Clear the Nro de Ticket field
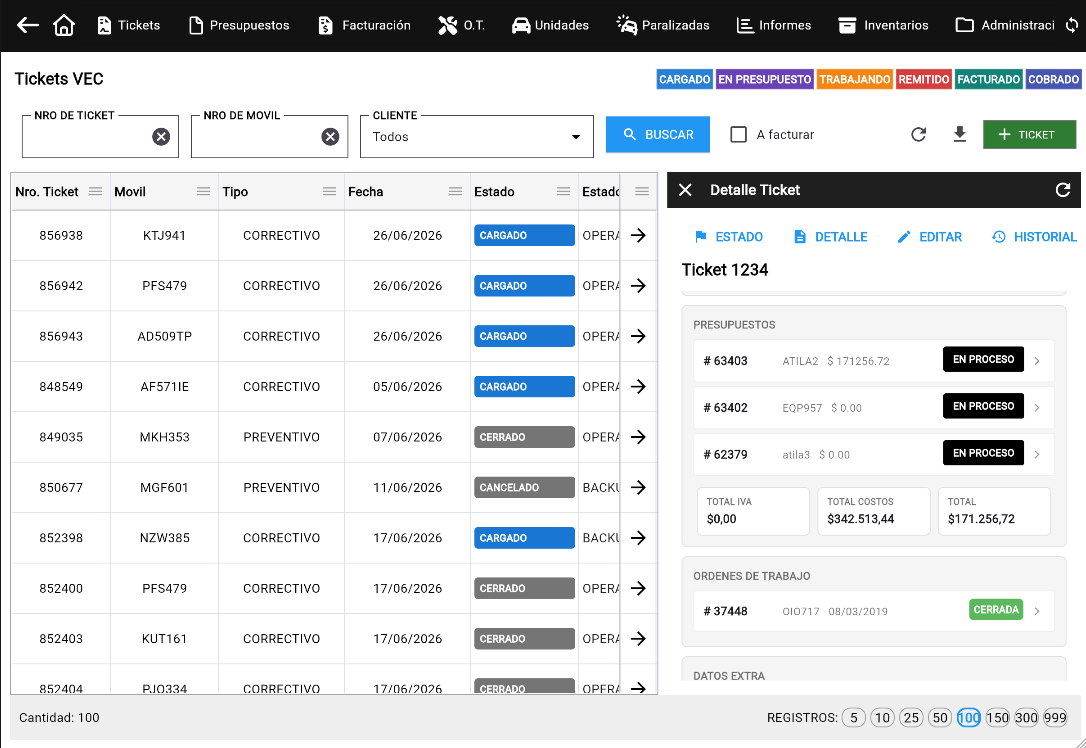 (x=161, y=136)
